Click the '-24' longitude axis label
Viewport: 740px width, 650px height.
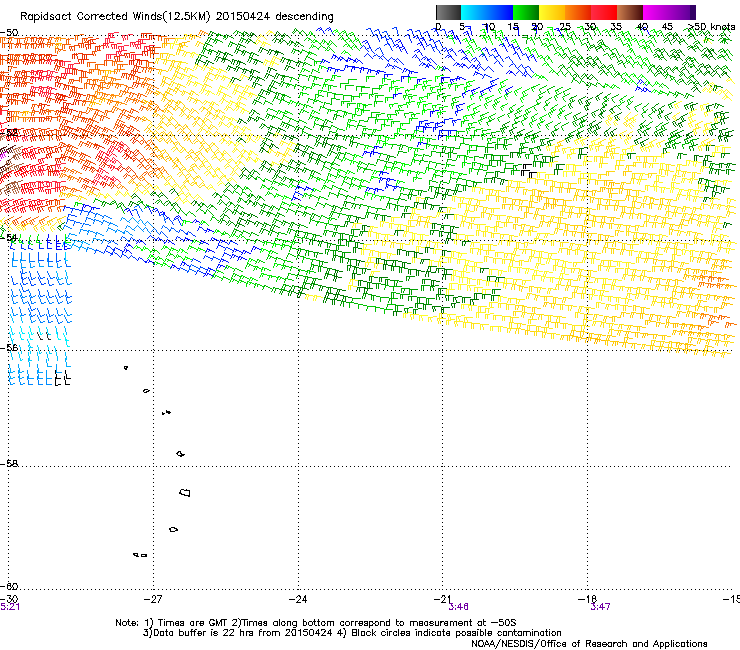[x=298, y=599]
